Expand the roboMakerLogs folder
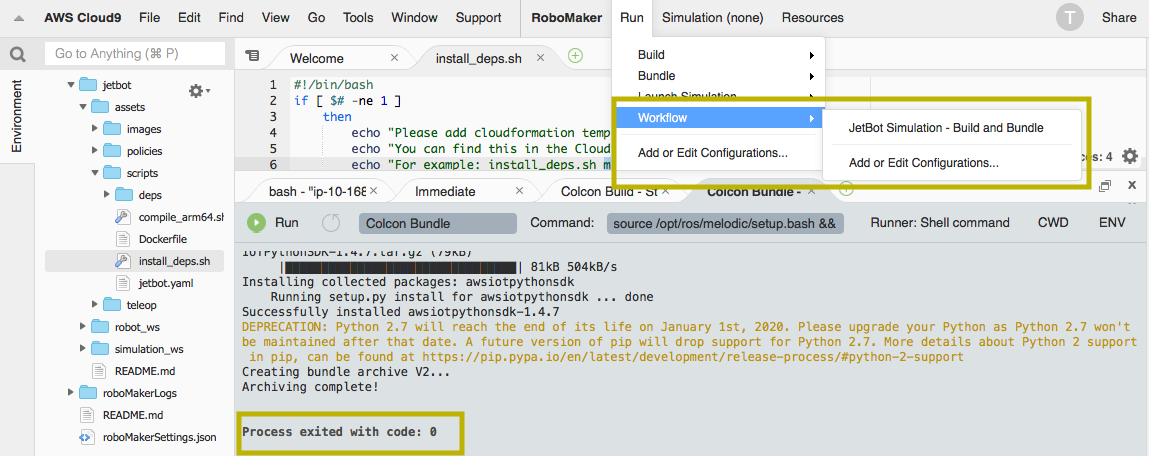Image resolution: width=1149 pixels, height=456 pixels. tap(71, 392)
